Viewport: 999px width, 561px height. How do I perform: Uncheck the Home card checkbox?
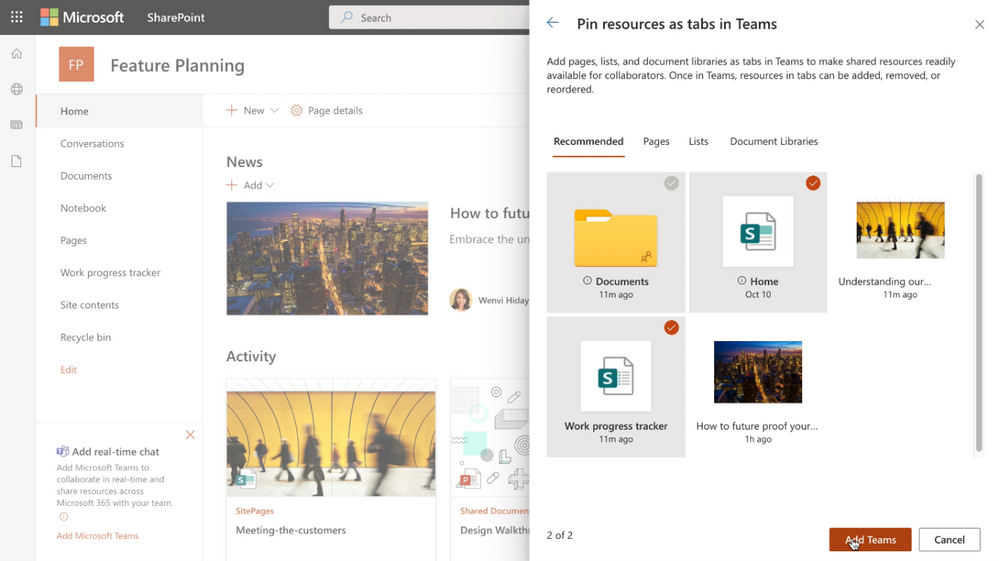coord(813,183)
